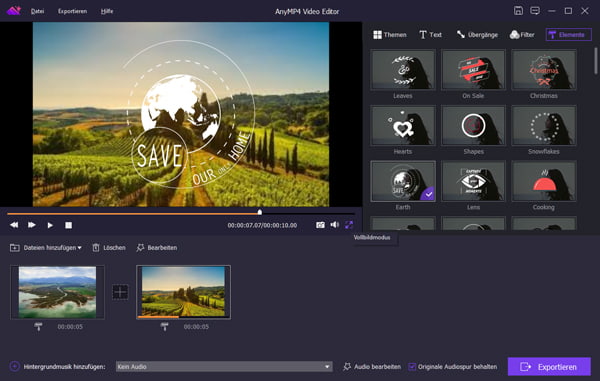
Task: Take a snapshot with the camera icon
Action: click(320, 225)
